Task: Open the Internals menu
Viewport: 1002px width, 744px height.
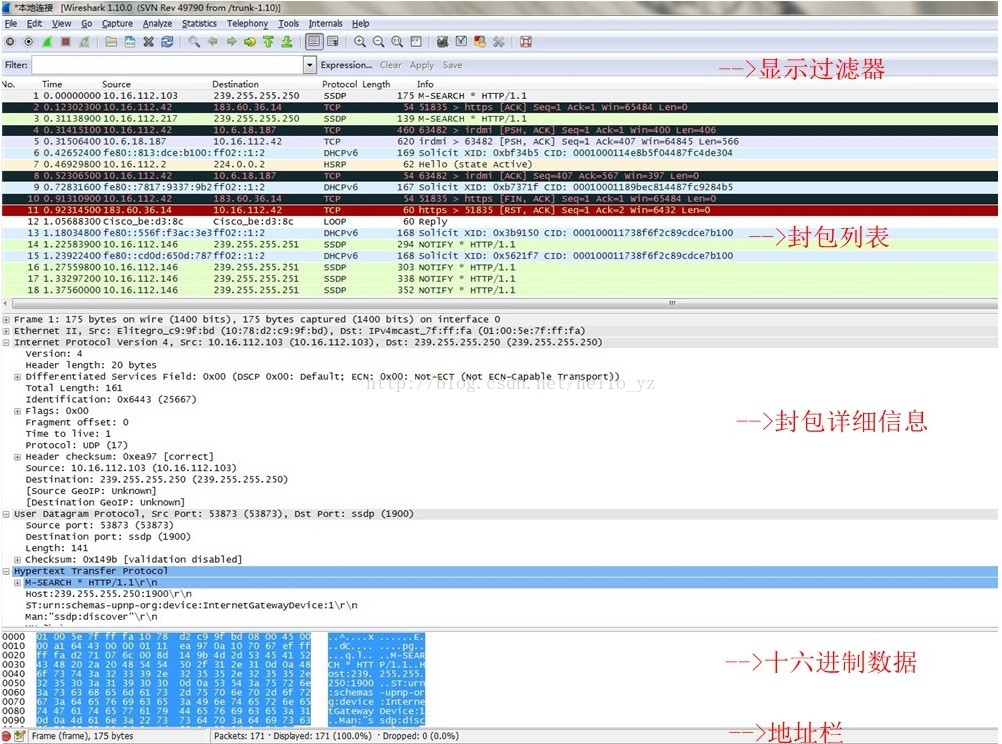Action: click(x=325, y=24)
